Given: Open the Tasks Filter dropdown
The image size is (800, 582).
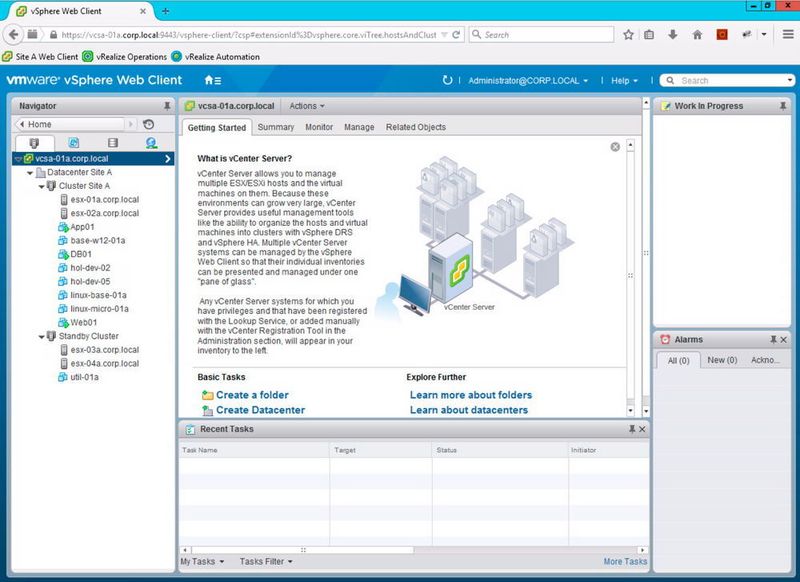Looking at the screenshot, I should click(266, 562).
